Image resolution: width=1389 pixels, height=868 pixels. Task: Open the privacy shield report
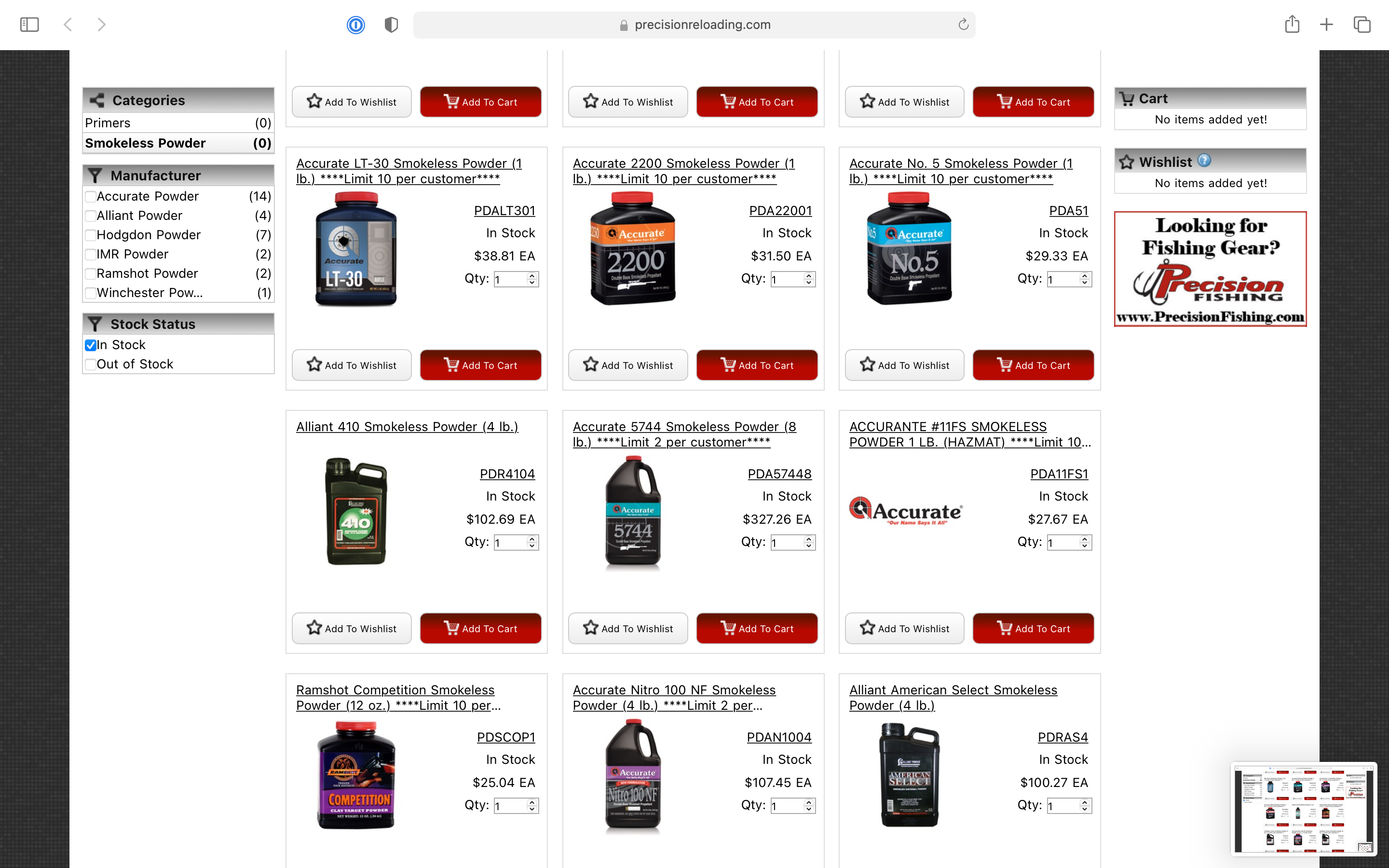392,25
